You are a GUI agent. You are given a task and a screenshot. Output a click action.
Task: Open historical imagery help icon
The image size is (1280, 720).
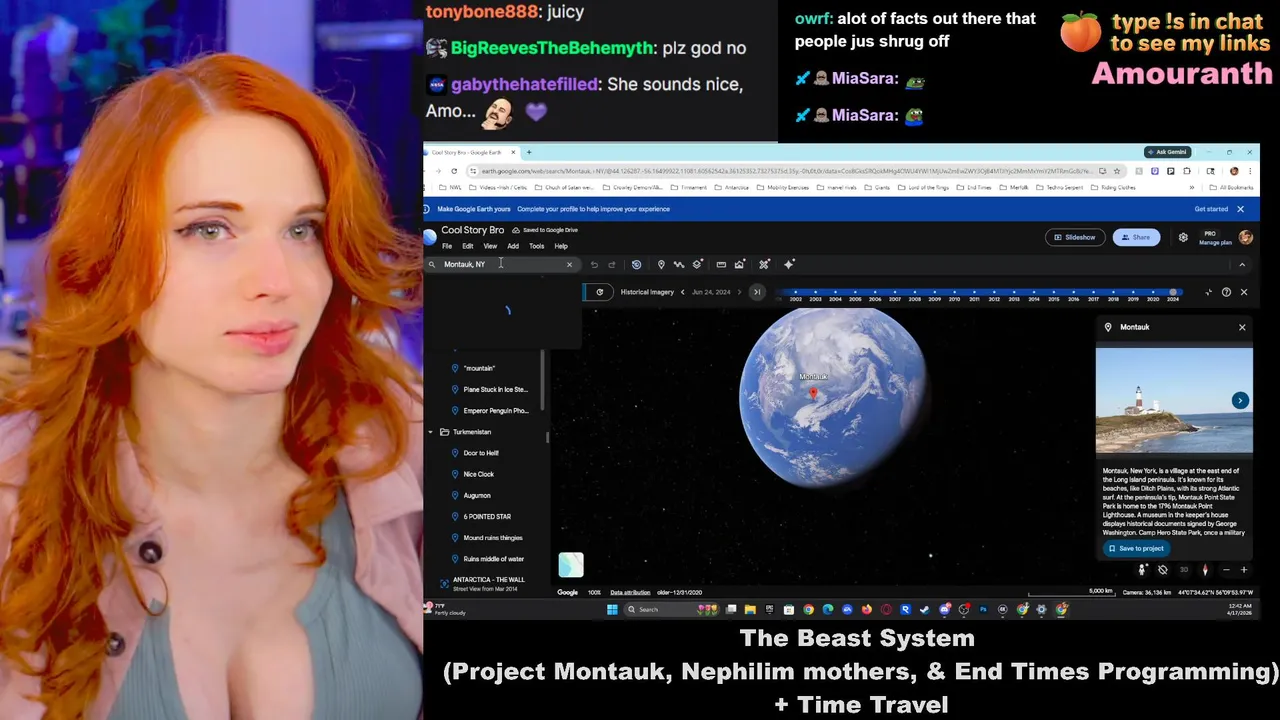[x=1226, y=292]
